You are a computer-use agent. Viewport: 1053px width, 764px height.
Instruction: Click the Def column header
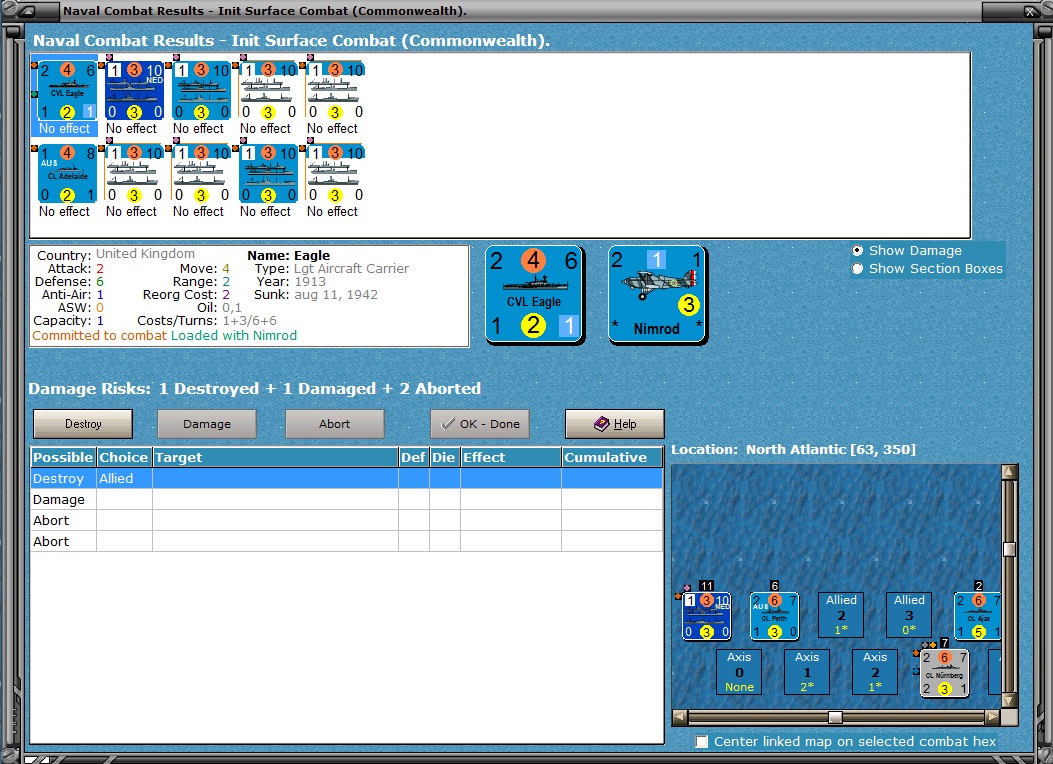pyautogui.click(x=414, y=457)
